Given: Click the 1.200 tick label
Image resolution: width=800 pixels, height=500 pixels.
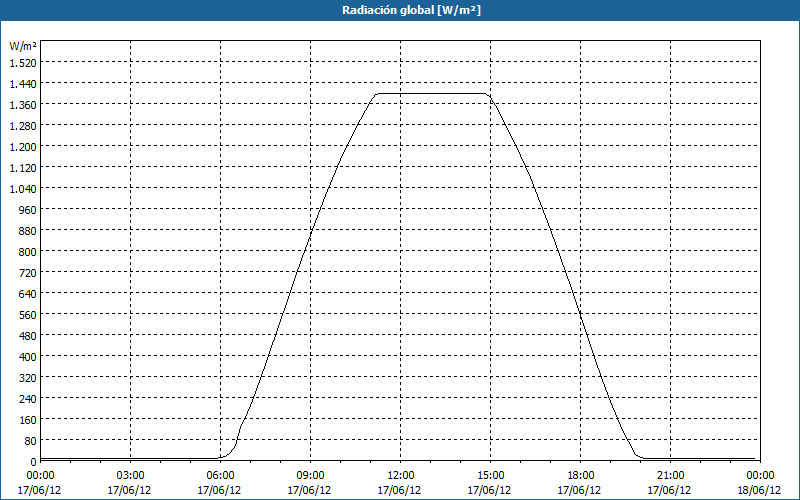Looking at the screenshot, I should pos(23,146).
